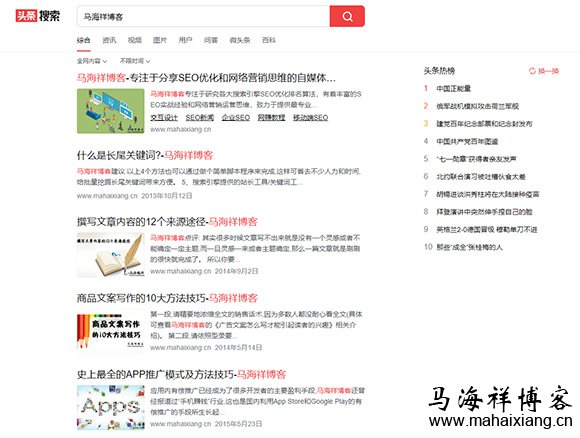Open result 什么是长尾关键词?-马海祥博客
The width and height of the screenshot is (580, 438).
[145, 155]
